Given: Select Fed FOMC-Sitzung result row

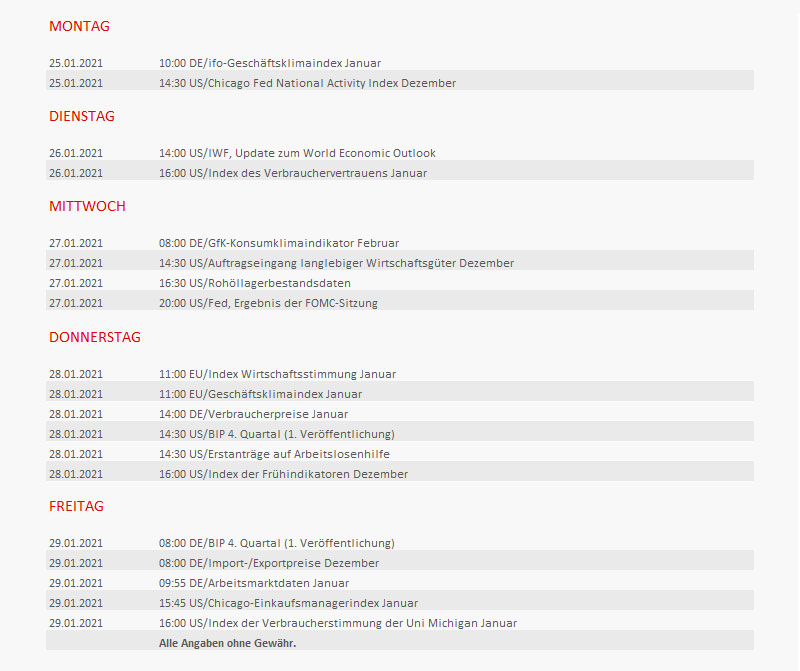Looking at the screenshot, I should click(268, 303).
